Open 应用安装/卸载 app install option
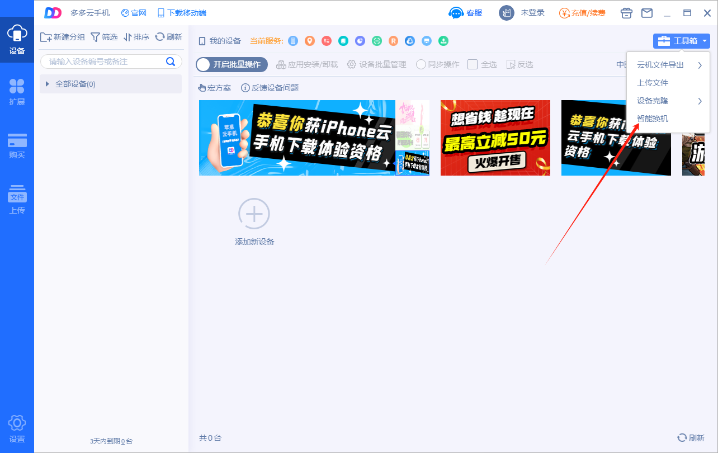 click(x=307, y=65)
